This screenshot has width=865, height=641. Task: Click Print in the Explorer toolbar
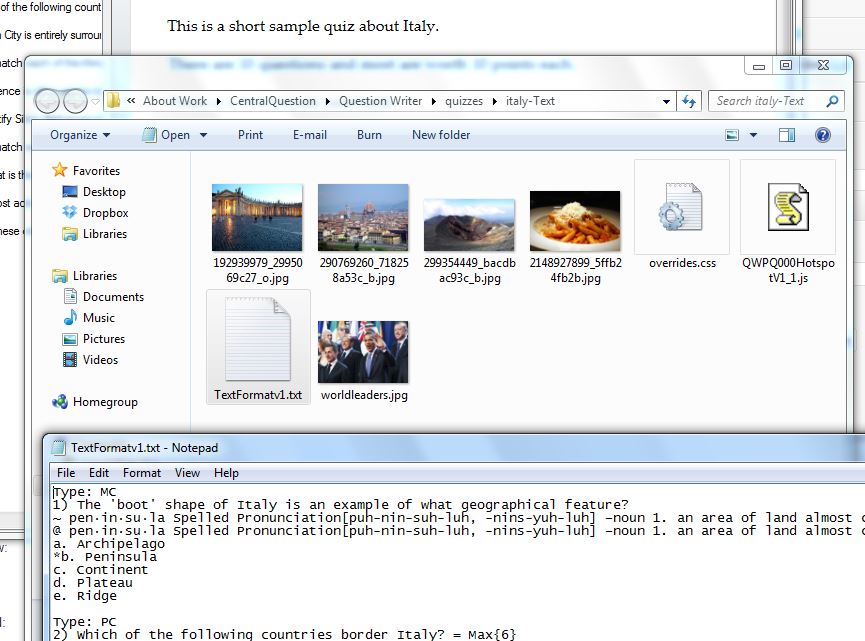pos(250,135)
